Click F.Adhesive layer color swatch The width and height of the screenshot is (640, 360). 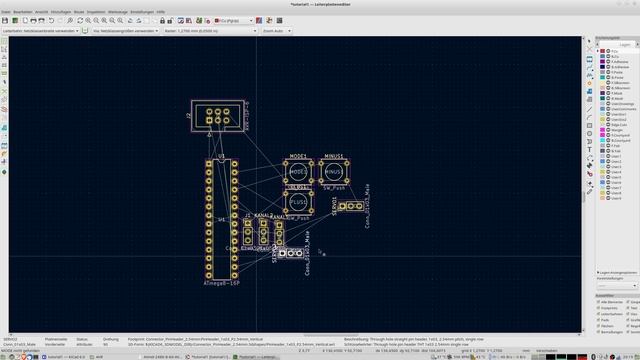602,62
